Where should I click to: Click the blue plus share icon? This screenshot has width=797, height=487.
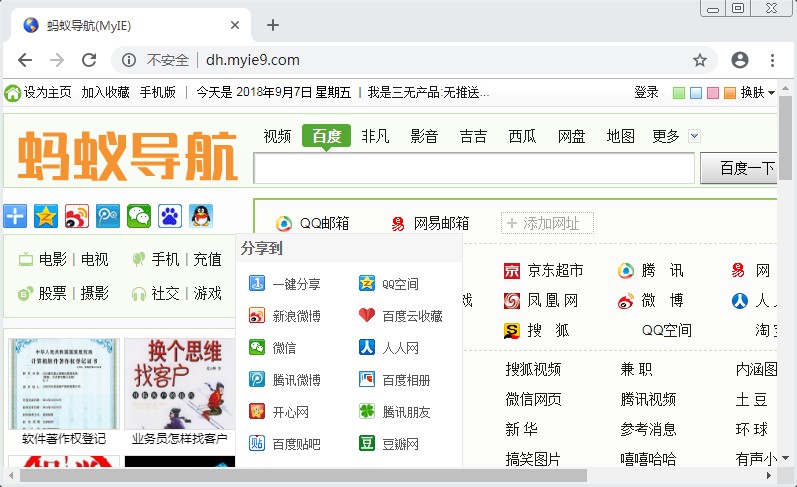(x=15, y=216)
